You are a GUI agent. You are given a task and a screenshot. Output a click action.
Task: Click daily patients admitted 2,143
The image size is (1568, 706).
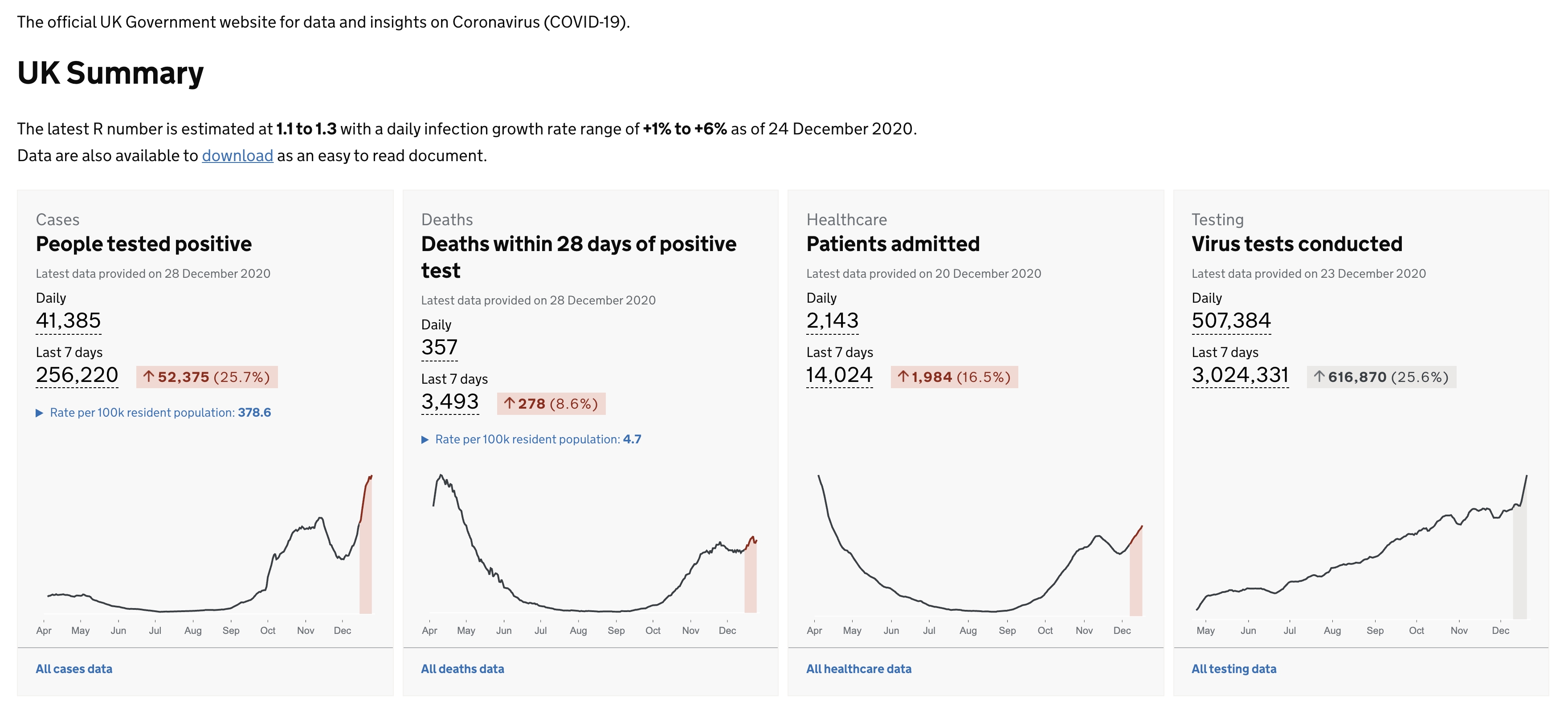tap(832, 321)
